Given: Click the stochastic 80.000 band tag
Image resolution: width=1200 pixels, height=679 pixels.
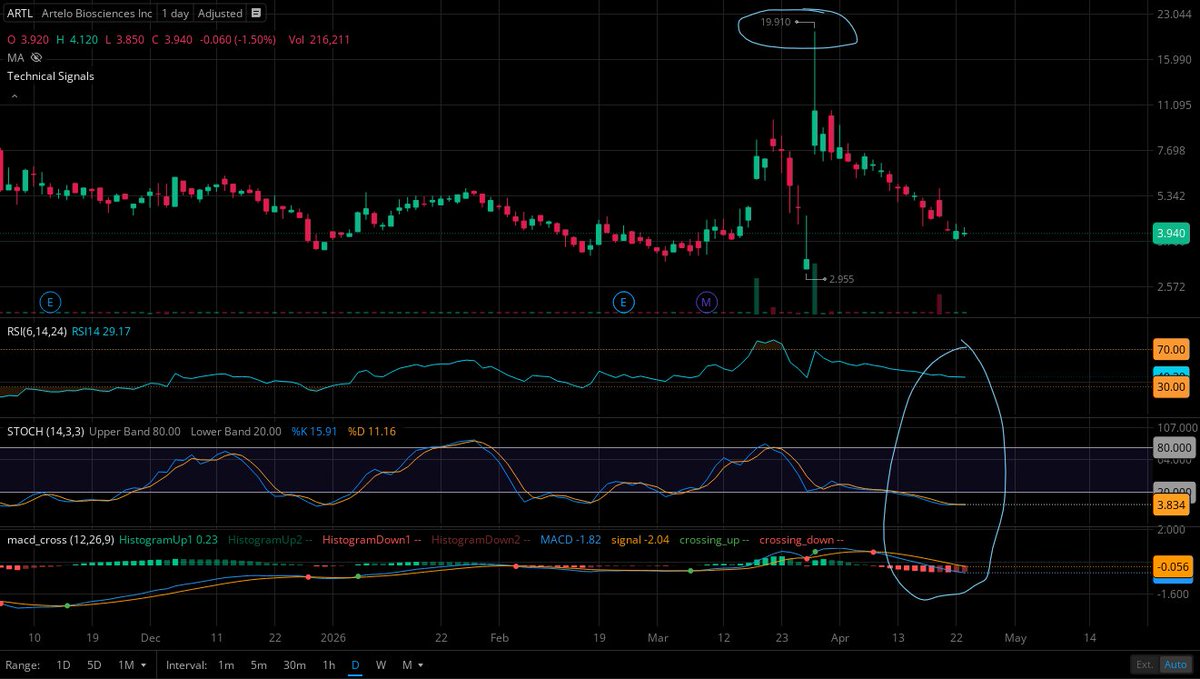Looking at the screenshot, I should click(x=1174, y=448).
